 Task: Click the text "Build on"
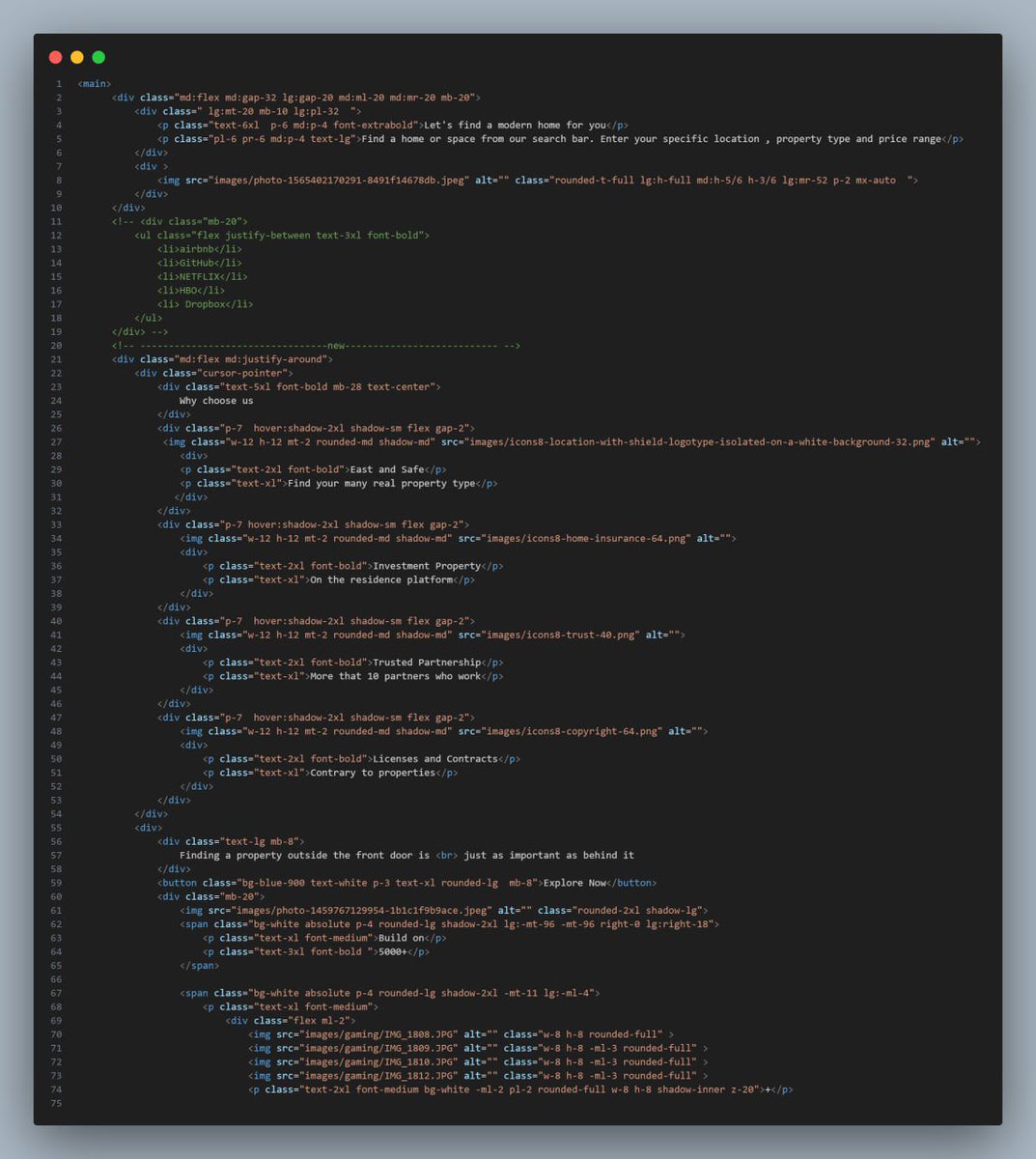[x=402, y=939]
